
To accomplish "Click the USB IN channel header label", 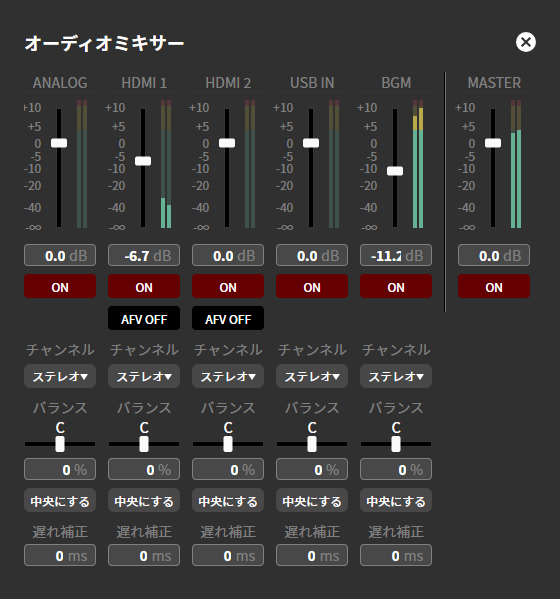I will pos(312,83).
